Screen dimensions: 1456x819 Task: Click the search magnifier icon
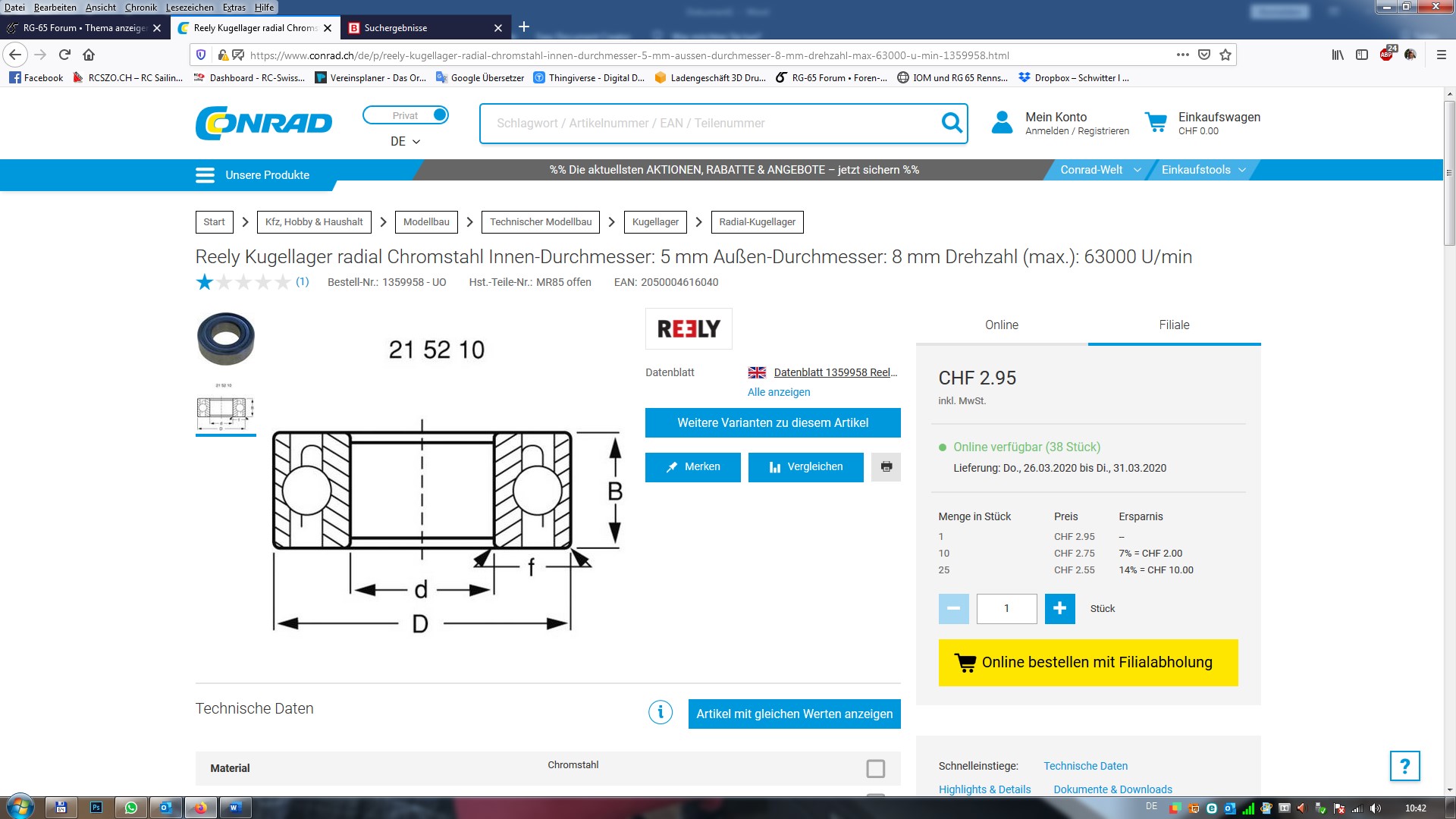(951, 123)
